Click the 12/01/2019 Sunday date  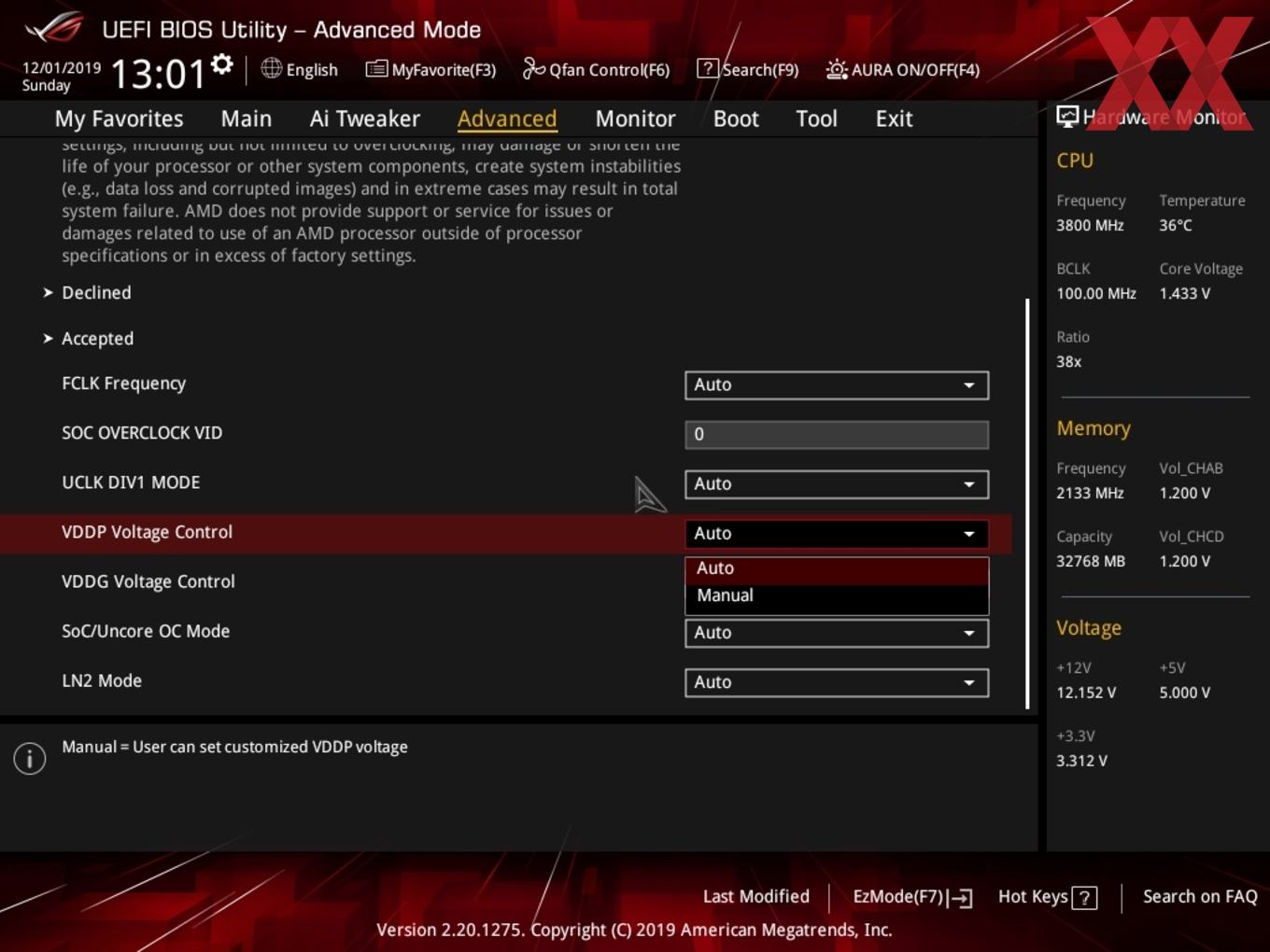tap(61, 77)
